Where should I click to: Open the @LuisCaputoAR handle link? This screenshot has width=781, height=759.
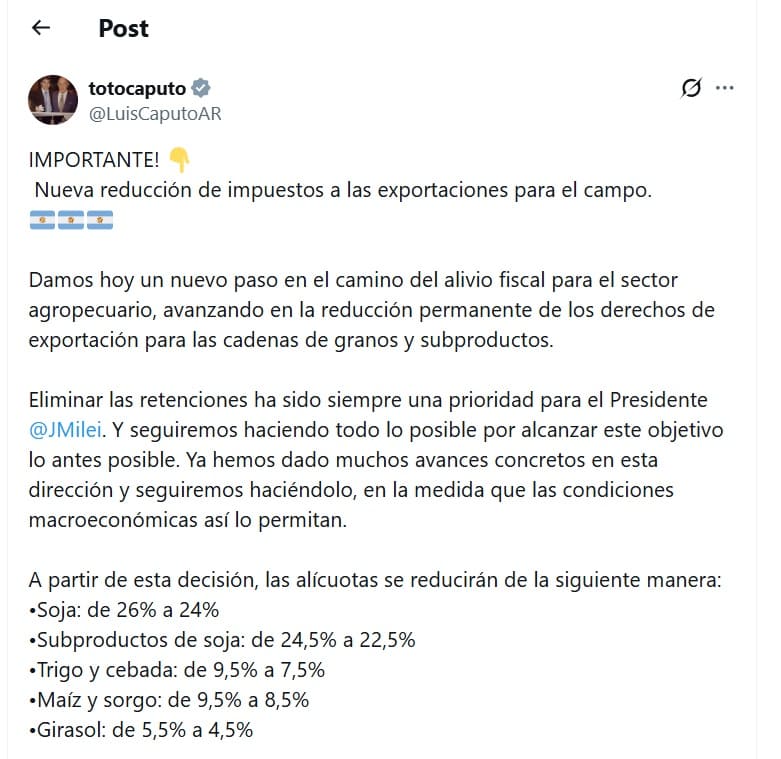coord(155,113)
